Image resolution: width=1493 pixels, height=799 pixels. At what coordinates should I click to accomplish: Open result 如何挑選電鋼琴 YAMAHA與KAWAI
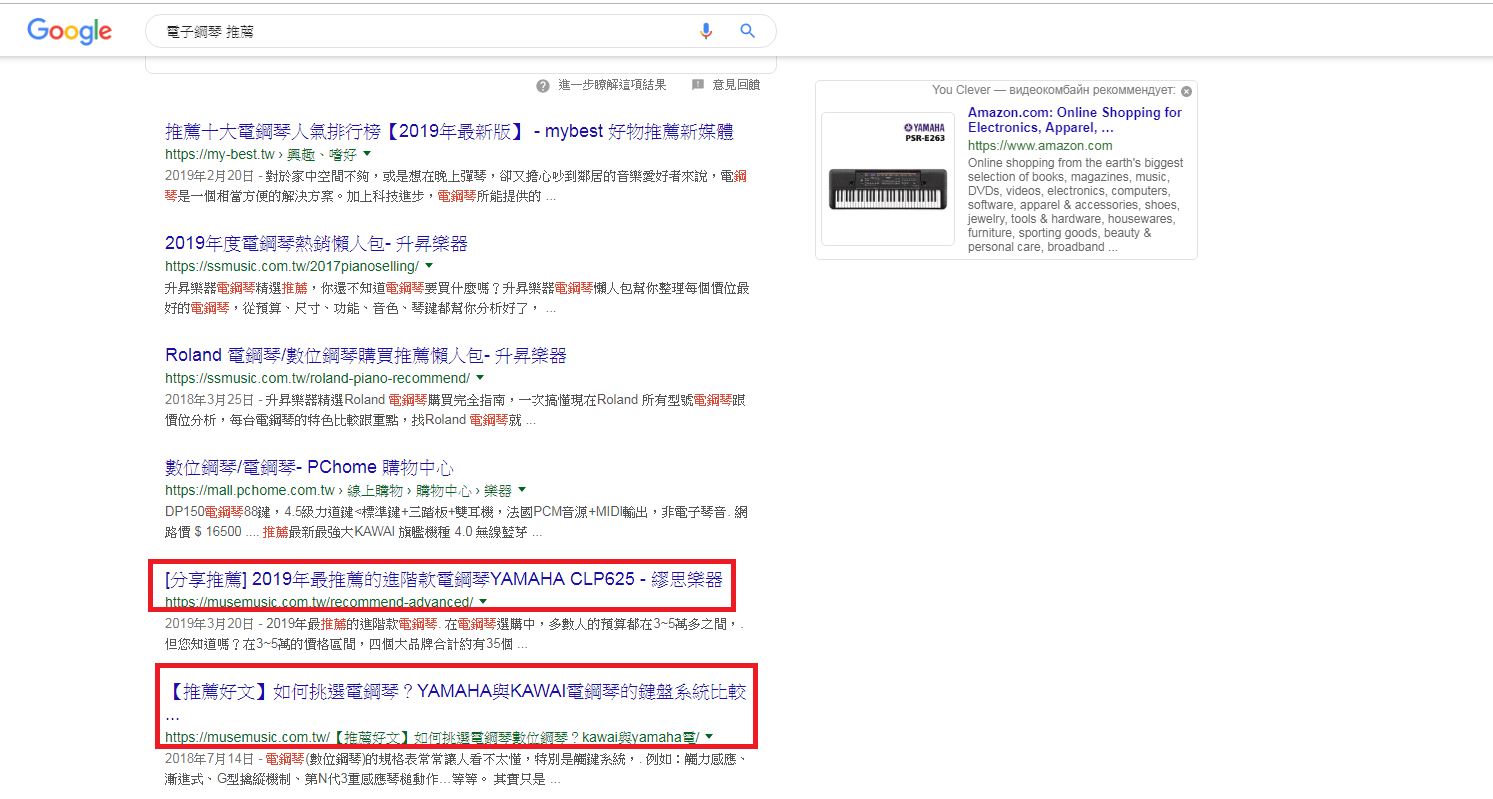click(x=455, y=702)
